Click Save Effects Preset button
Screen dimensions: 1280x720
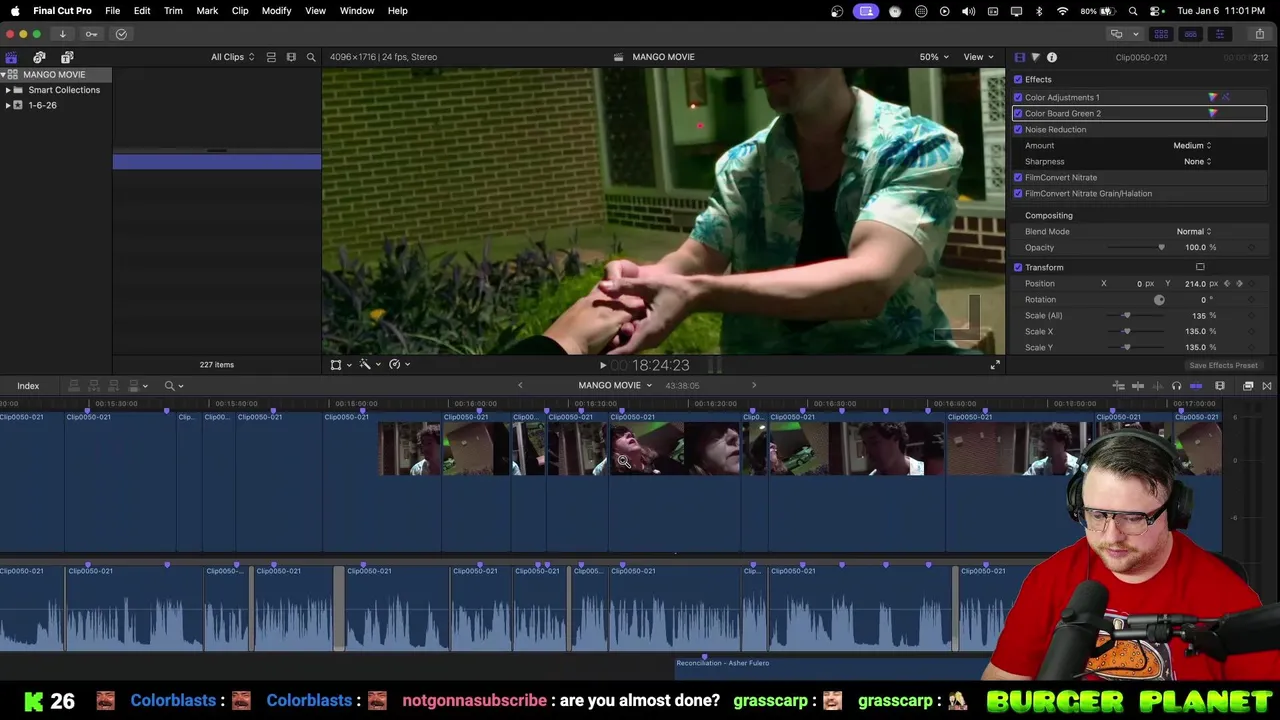point(1223,366)
